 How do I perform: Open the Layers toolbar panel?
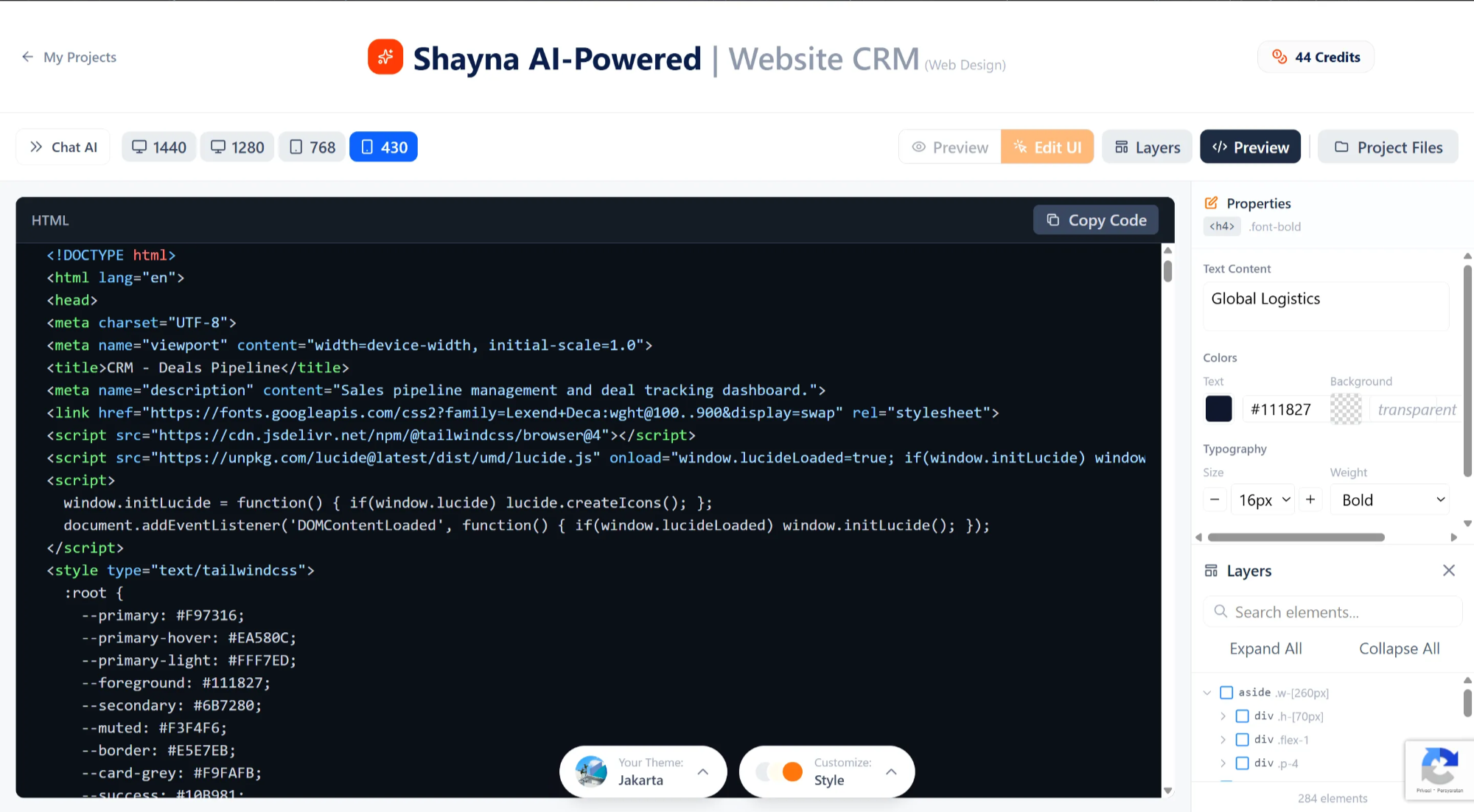[x=1147, y=147]
